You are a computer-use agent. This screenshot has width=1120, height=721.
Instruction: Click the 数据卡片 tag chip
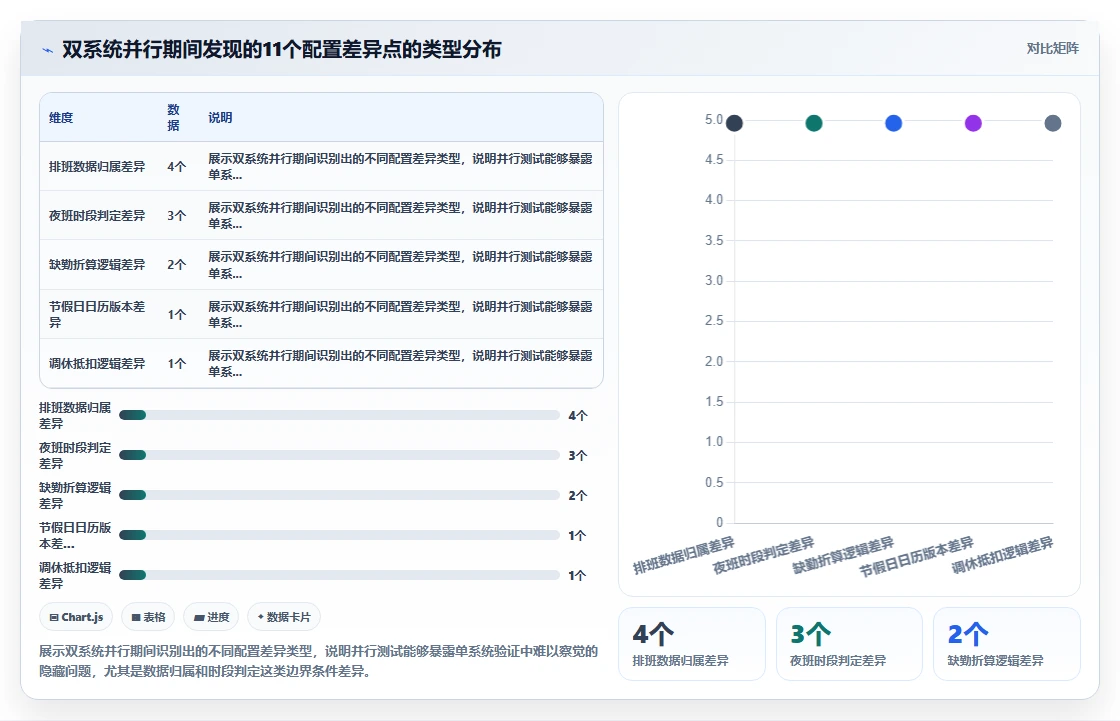(x=284, y=617)
